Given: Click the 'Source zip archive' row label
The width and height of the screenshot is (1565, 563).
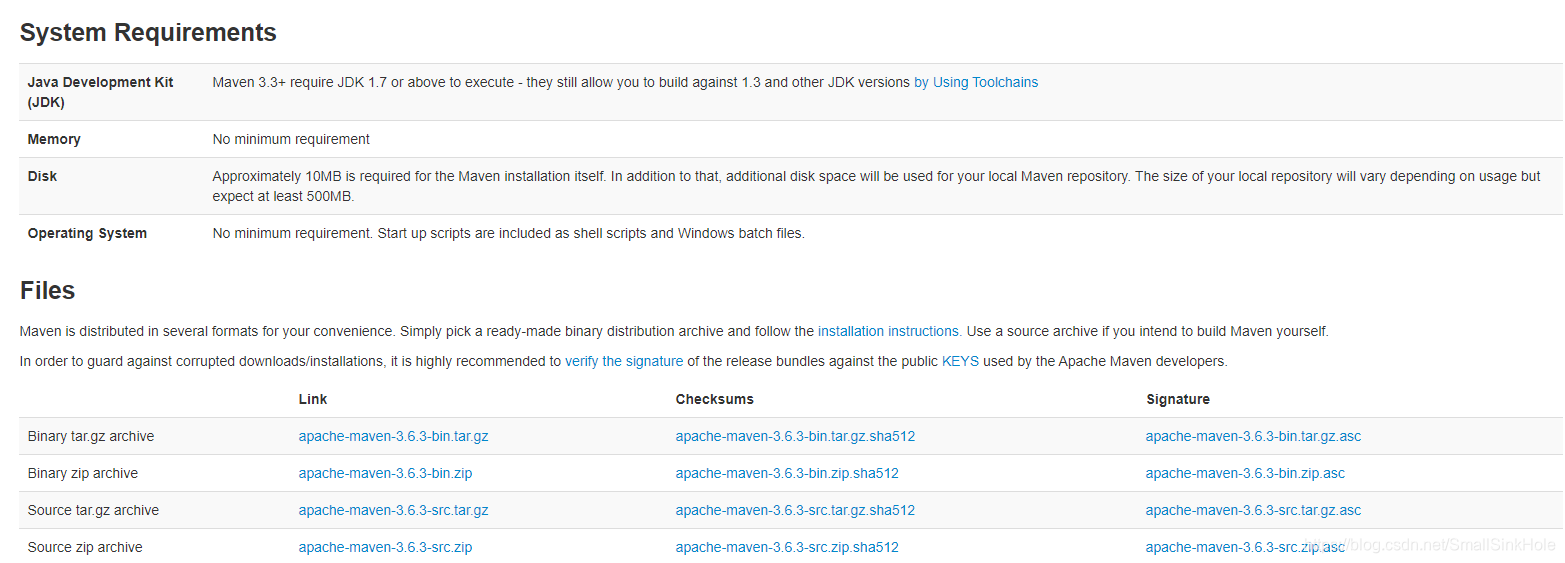Looking at the screenshot, I should [x=85, y=547].
